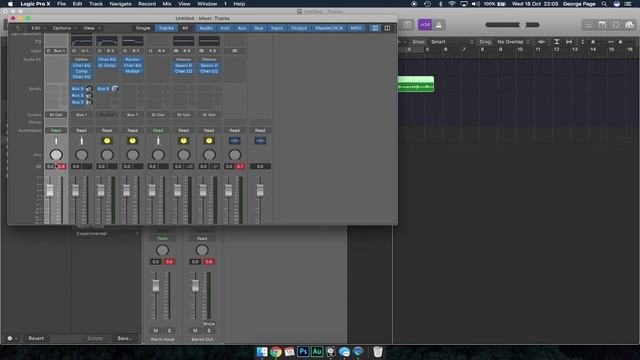Mute the Warm Vocal channel strip
The width and height of the screenshot is (640, 360).
click(x=156, y=331)
